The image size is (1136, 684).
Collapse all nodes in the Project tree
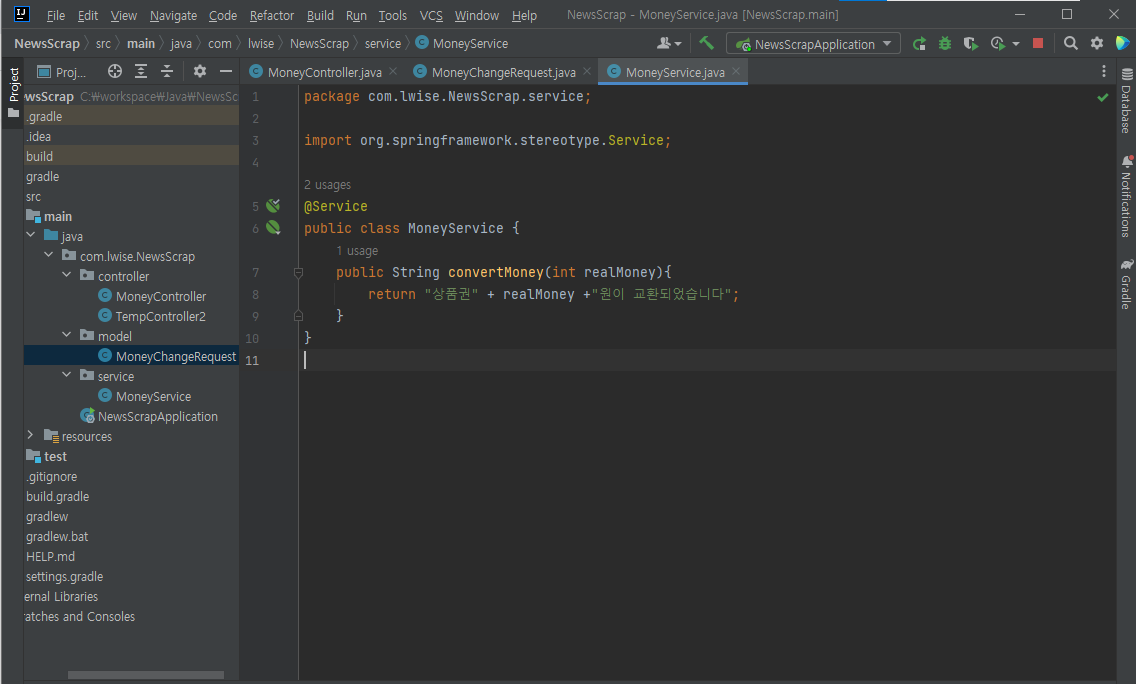point(167,71)
